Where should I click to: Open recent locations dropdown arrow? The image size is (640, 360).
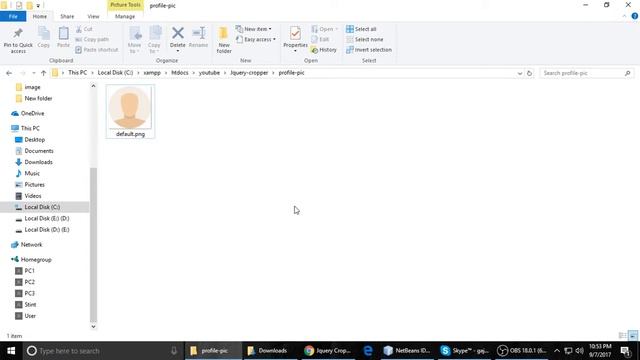33,73
